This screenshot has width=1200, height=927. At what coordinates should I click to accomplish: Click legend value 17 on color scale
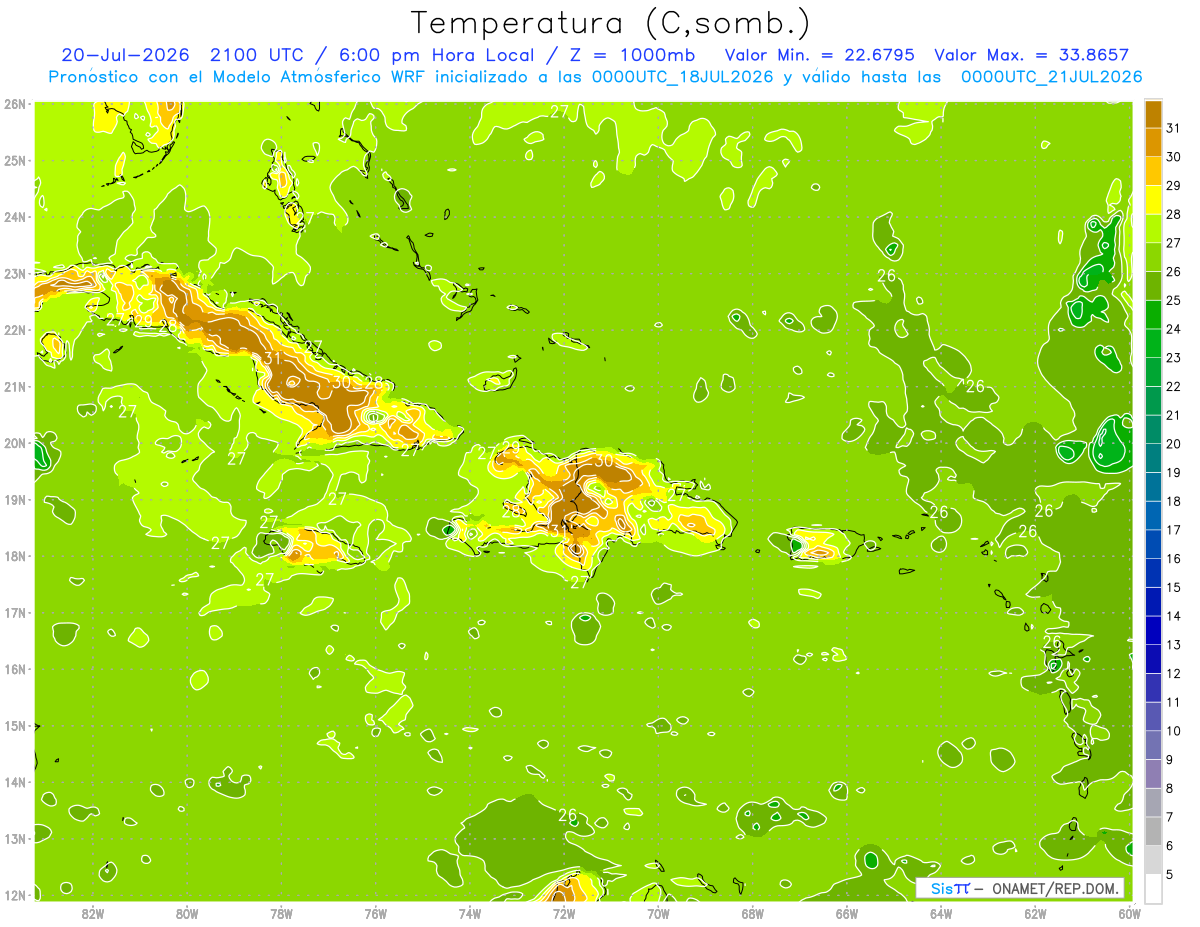pos(1174,529)
